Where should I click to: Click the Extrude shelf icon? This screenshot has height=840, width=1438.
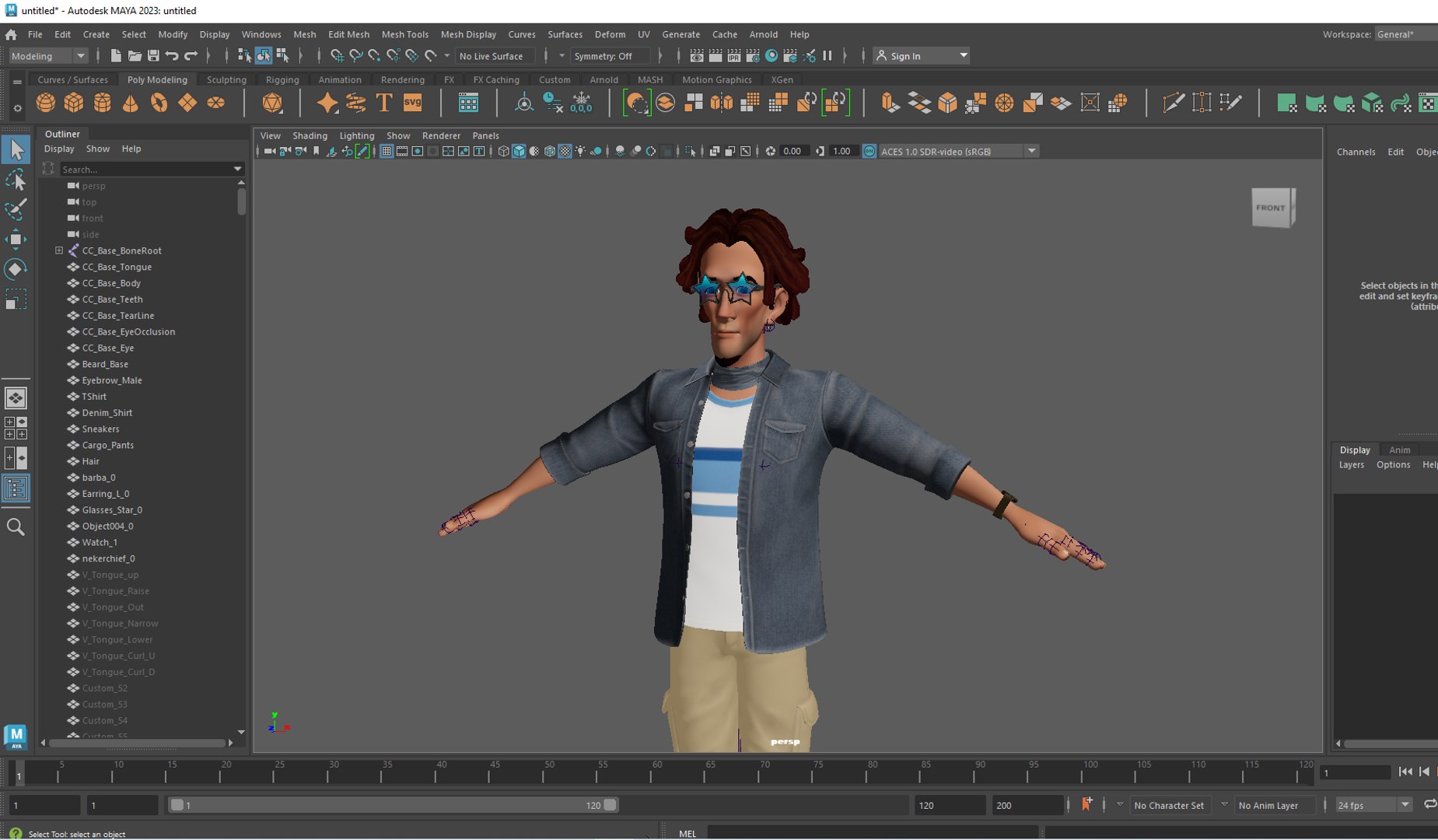pyautogui.click(x=890, y=103)
